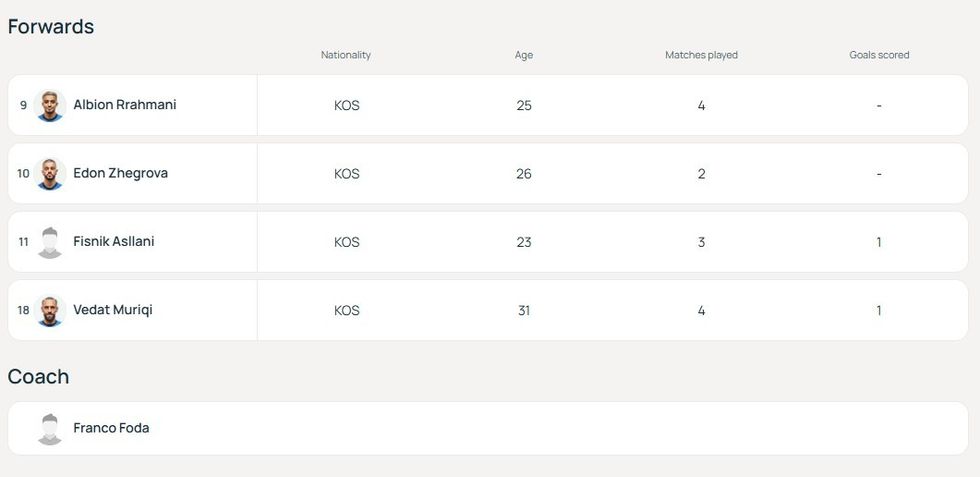
Task: Open Vedat Muriqi's player profile
Action: click(110, 310)
